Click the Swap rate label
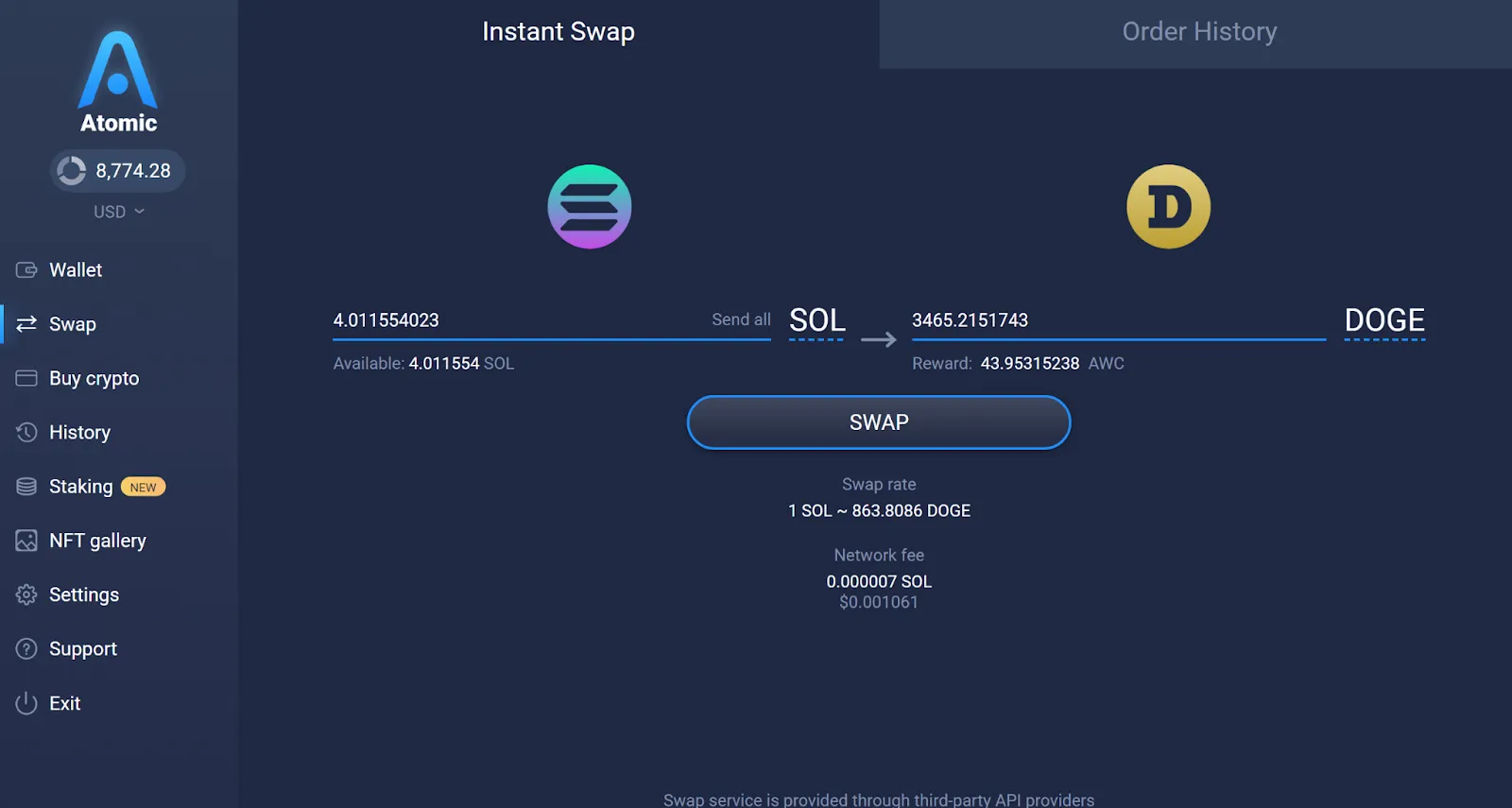The width and height of the screenshot is (1512, 808). [879, 484]
